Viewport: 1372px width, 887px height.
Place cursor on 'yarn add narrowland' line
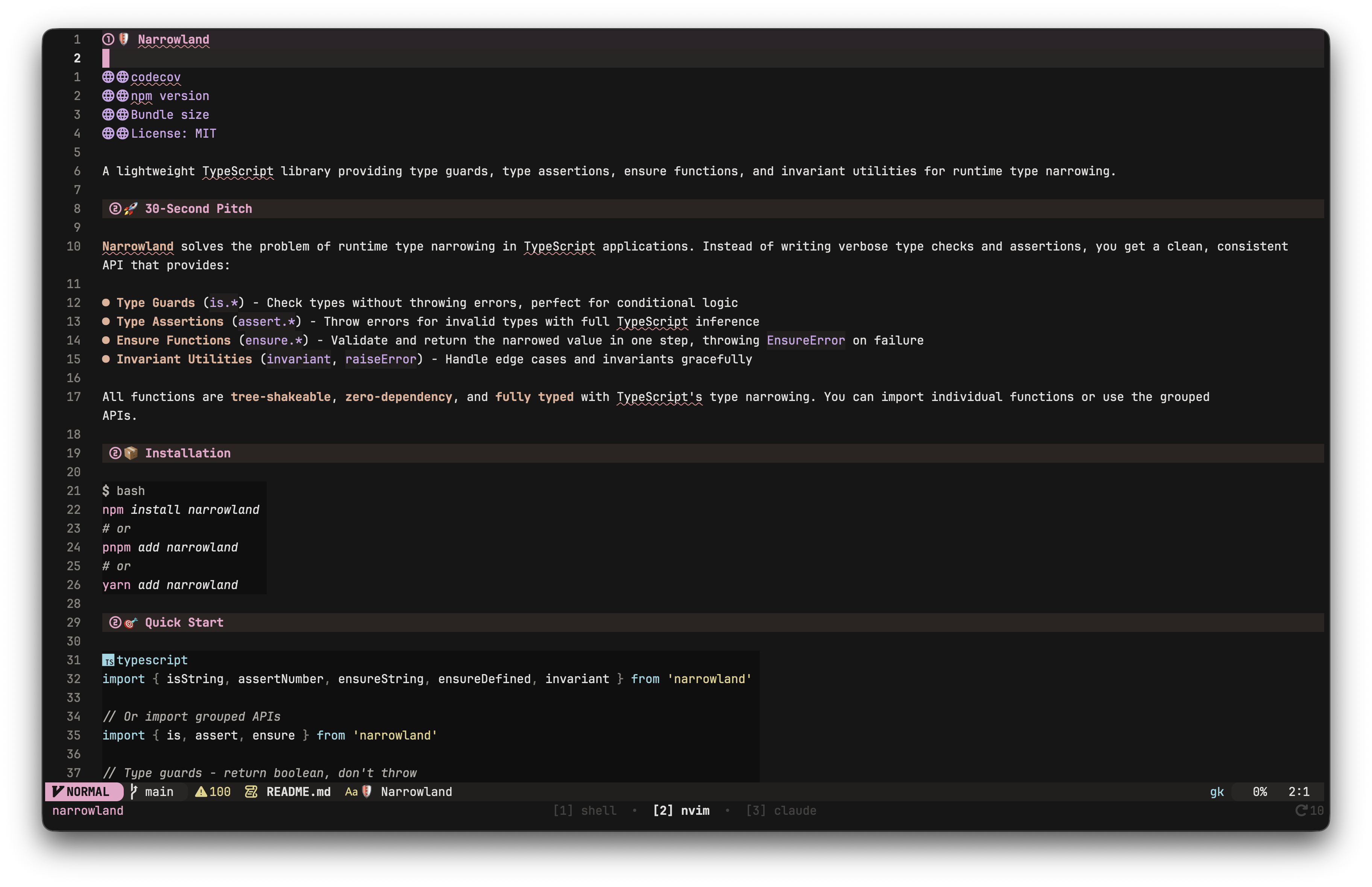click(170, 585)
